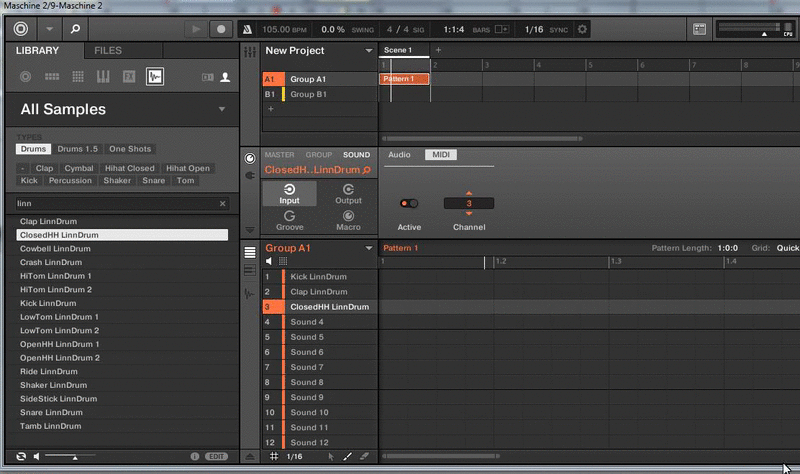Open the Groove channel properties
The image size is (800, 474).
289,221
